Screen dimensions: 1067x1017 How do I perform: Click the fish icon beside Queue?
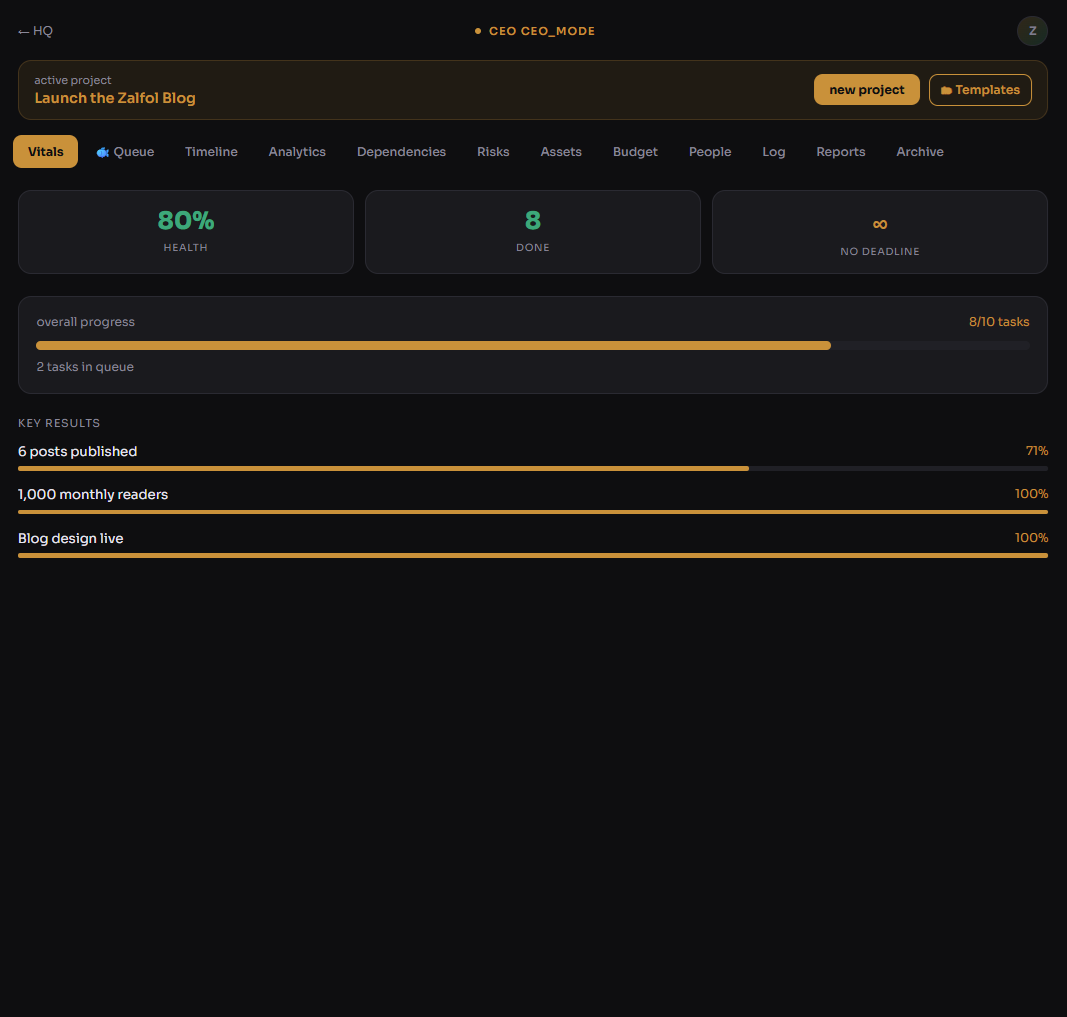(x=102, y=152)
